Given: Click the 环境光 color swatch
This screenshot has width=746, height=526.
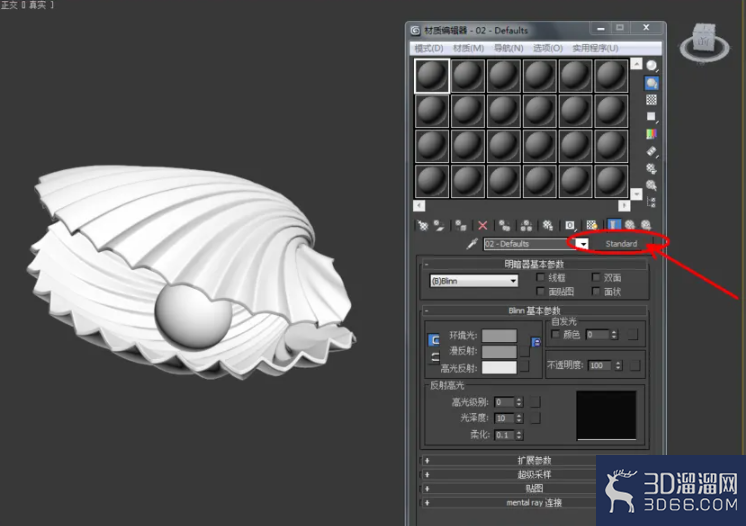Looking at the screenshot, I should point(499,336).
